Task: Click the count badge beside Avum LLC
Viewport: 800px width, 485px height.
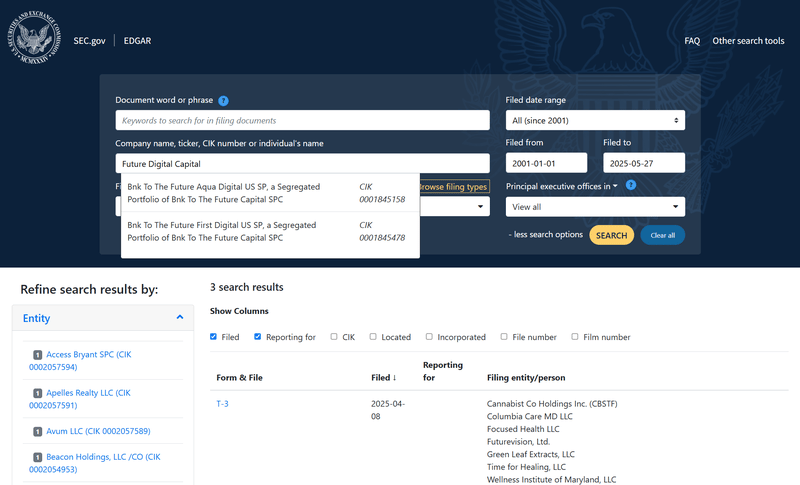Action: 37,431
